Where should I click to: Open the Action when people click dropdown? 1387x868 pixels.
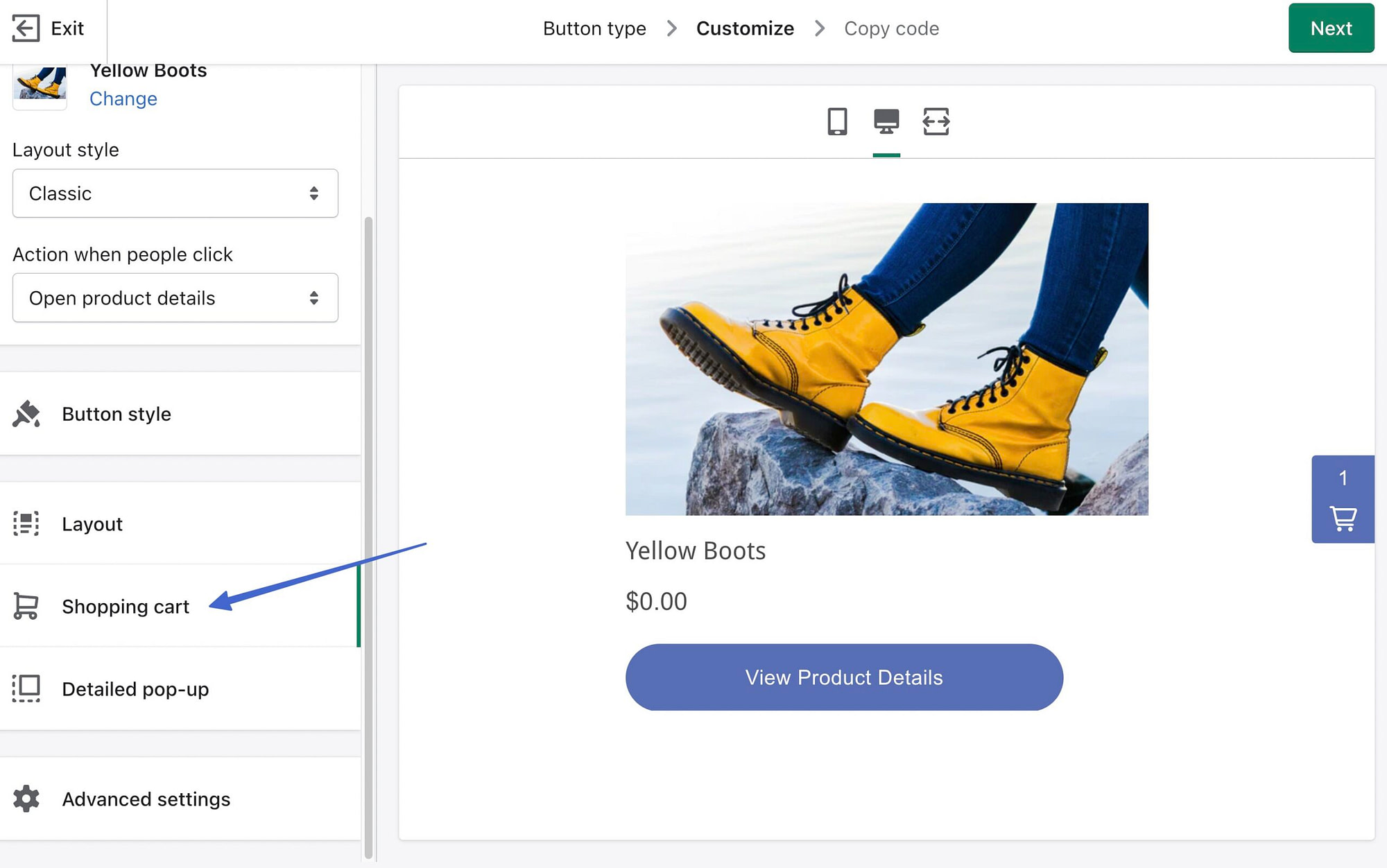point(175,298)
